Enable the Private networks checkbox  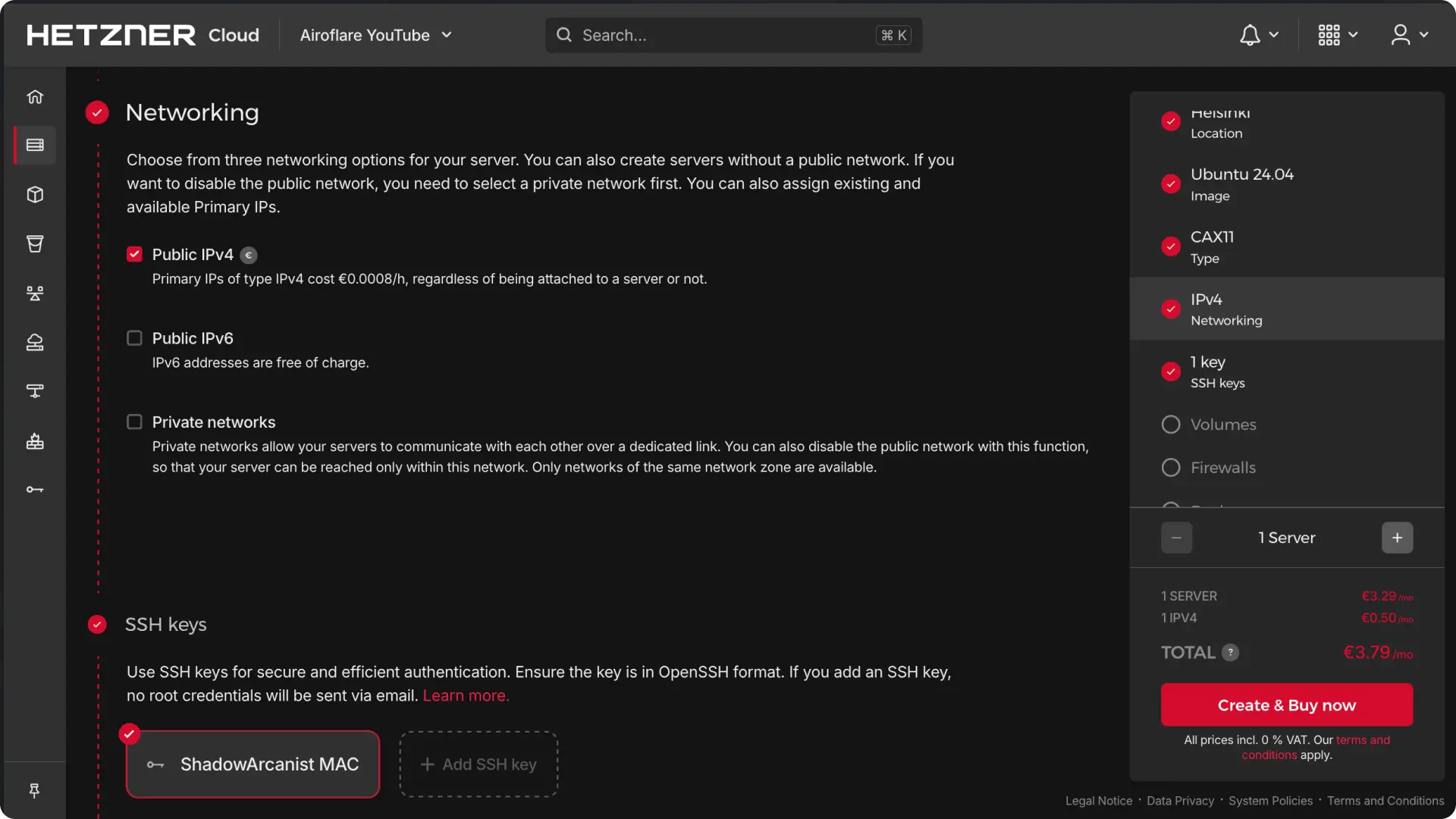(134, 422)
